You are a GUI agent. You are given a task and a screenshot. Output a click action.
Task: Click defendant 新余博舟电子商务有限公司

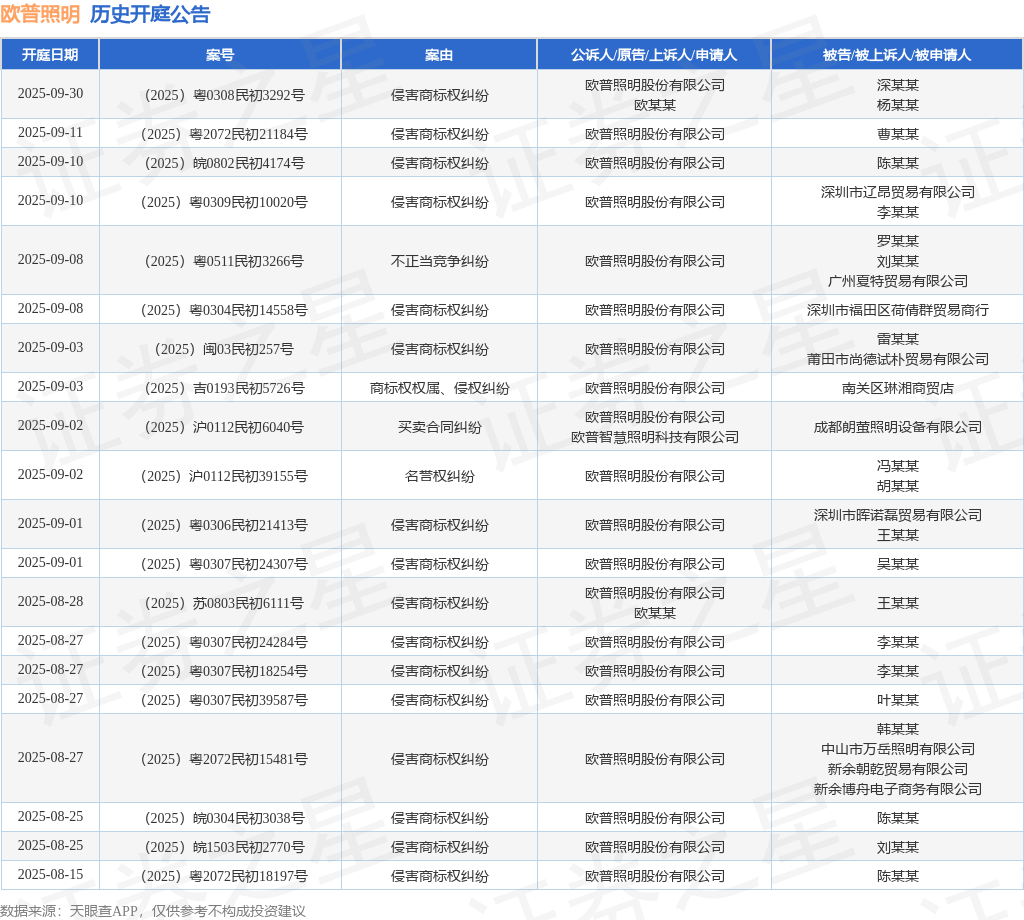pyautogui.click(x=897, y=789)
